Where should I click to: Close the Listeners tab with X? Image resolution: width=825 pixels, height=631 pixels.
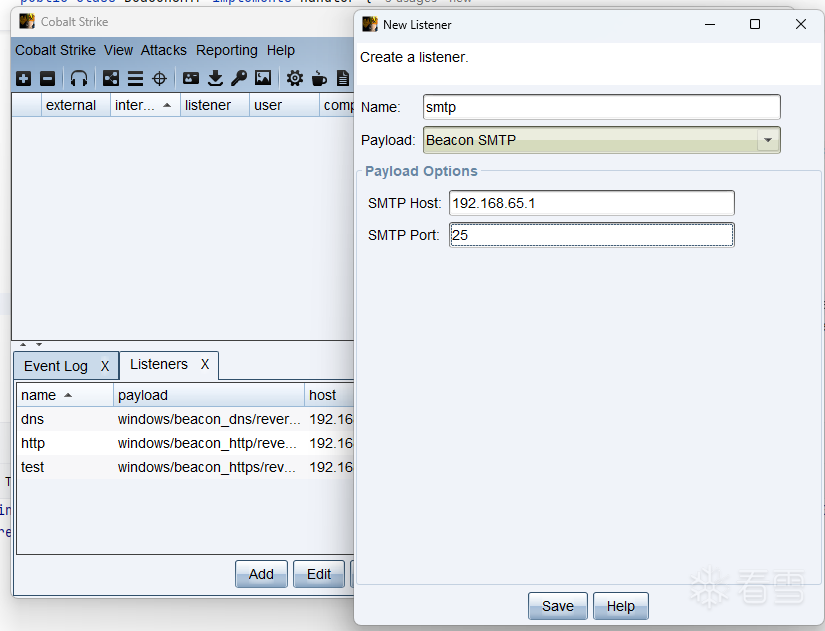(x=205, y=364)
